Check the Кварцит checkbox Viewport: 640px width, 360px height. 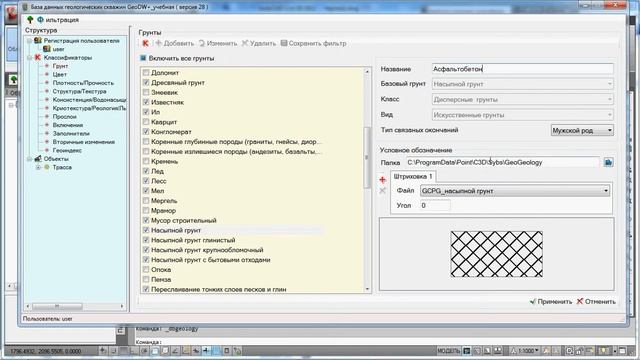click(x=146, y=122)
